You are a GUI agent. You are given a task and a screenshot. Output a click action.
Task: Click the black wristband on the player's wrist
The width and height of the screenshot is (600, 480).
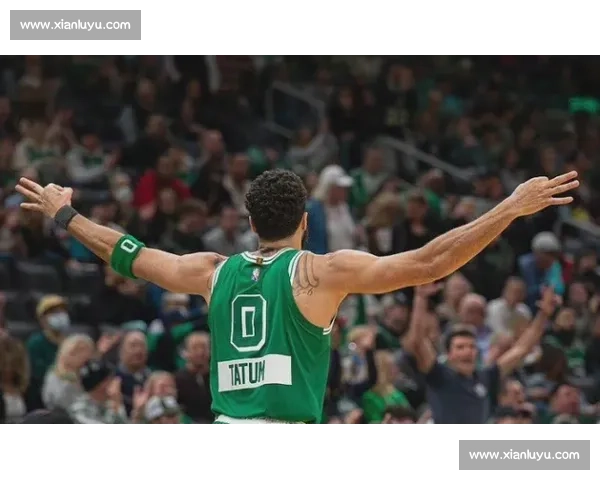65,216
